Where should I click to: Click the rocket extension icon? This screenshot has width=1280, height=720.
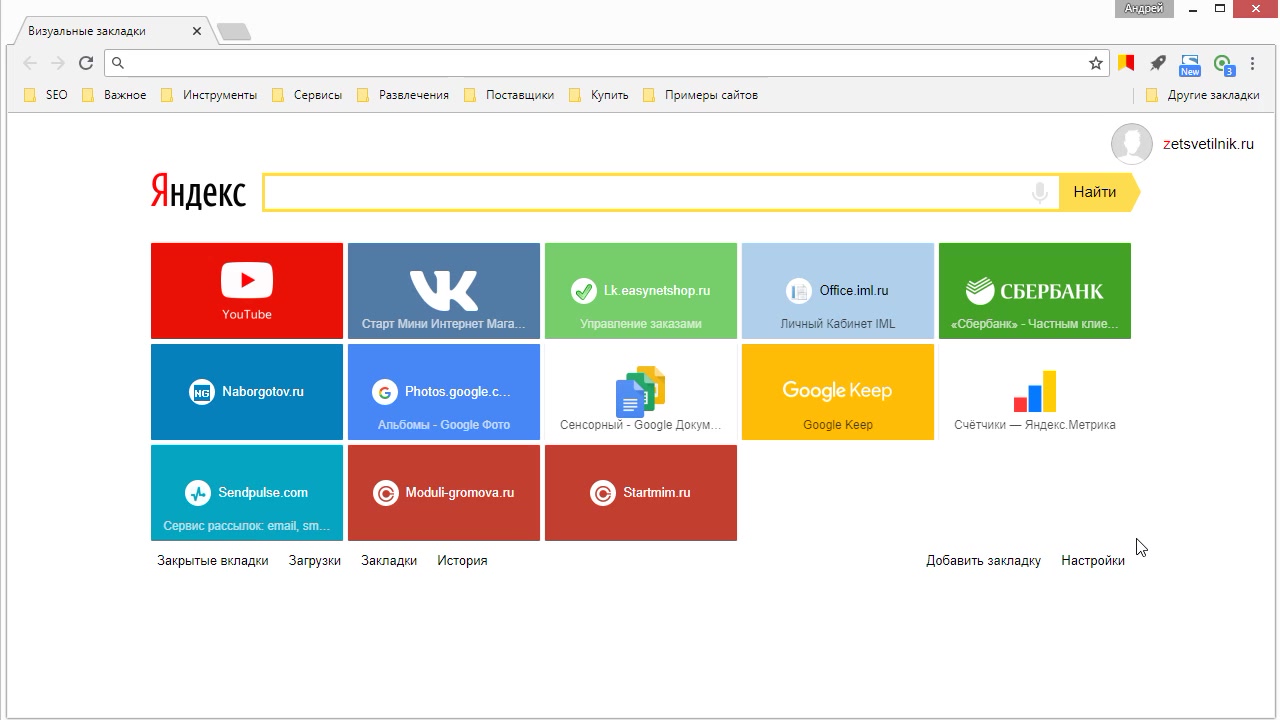pos(1158,63)
